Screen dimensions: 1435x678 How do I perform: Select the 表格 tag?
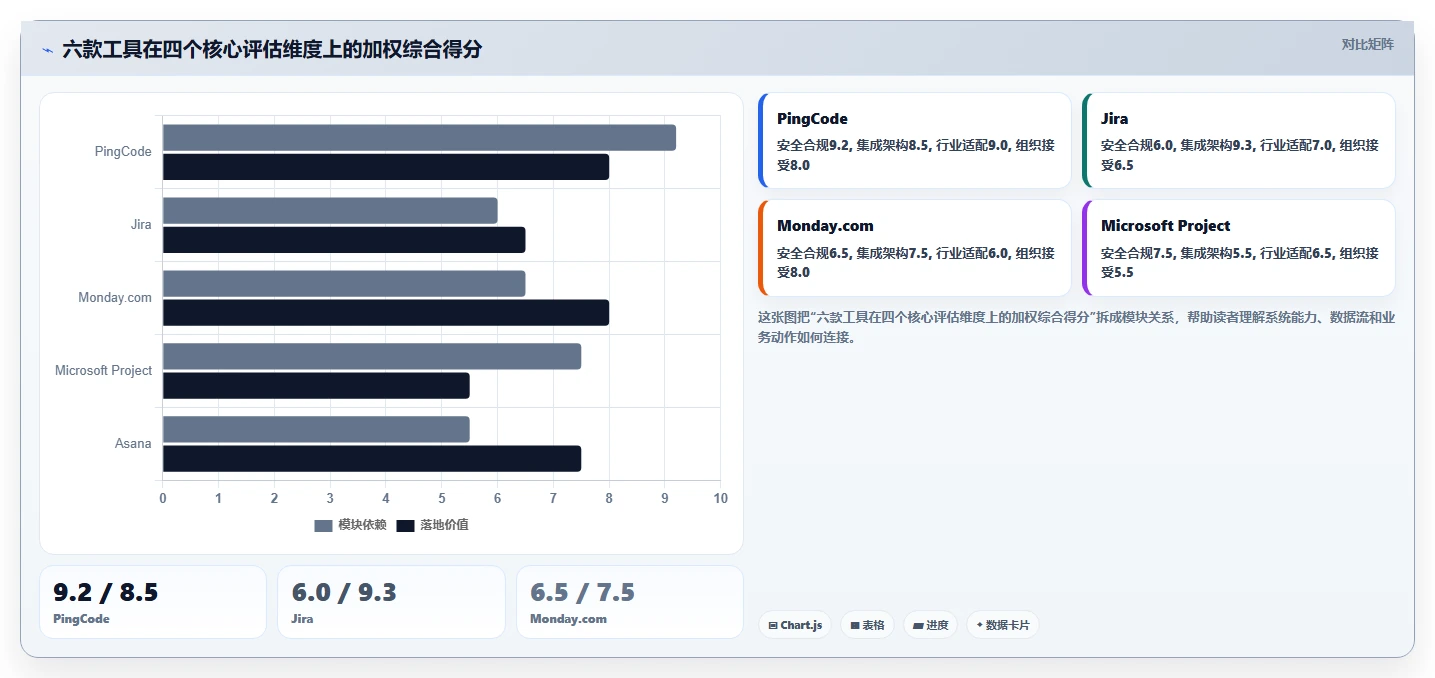point(867,625)
